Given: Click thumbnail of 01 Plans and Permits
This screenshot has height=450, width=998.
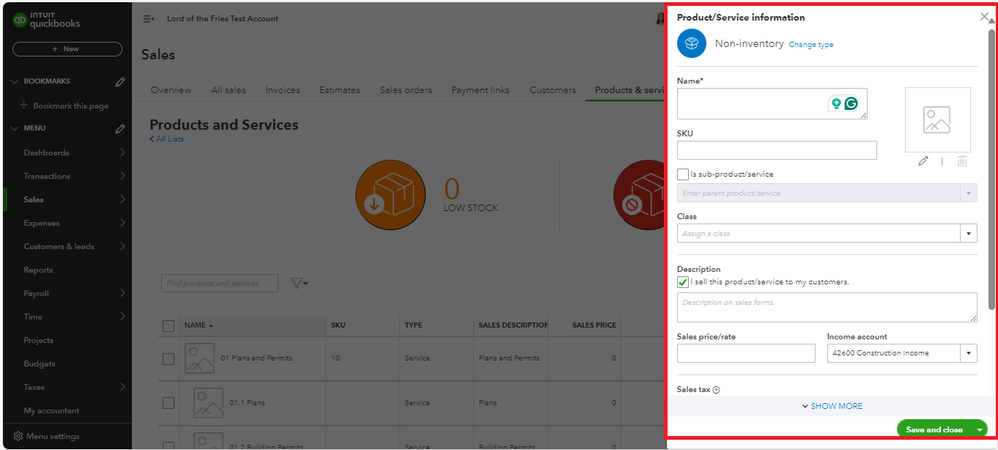Looking at the screenshot, I should pos(199,358).
